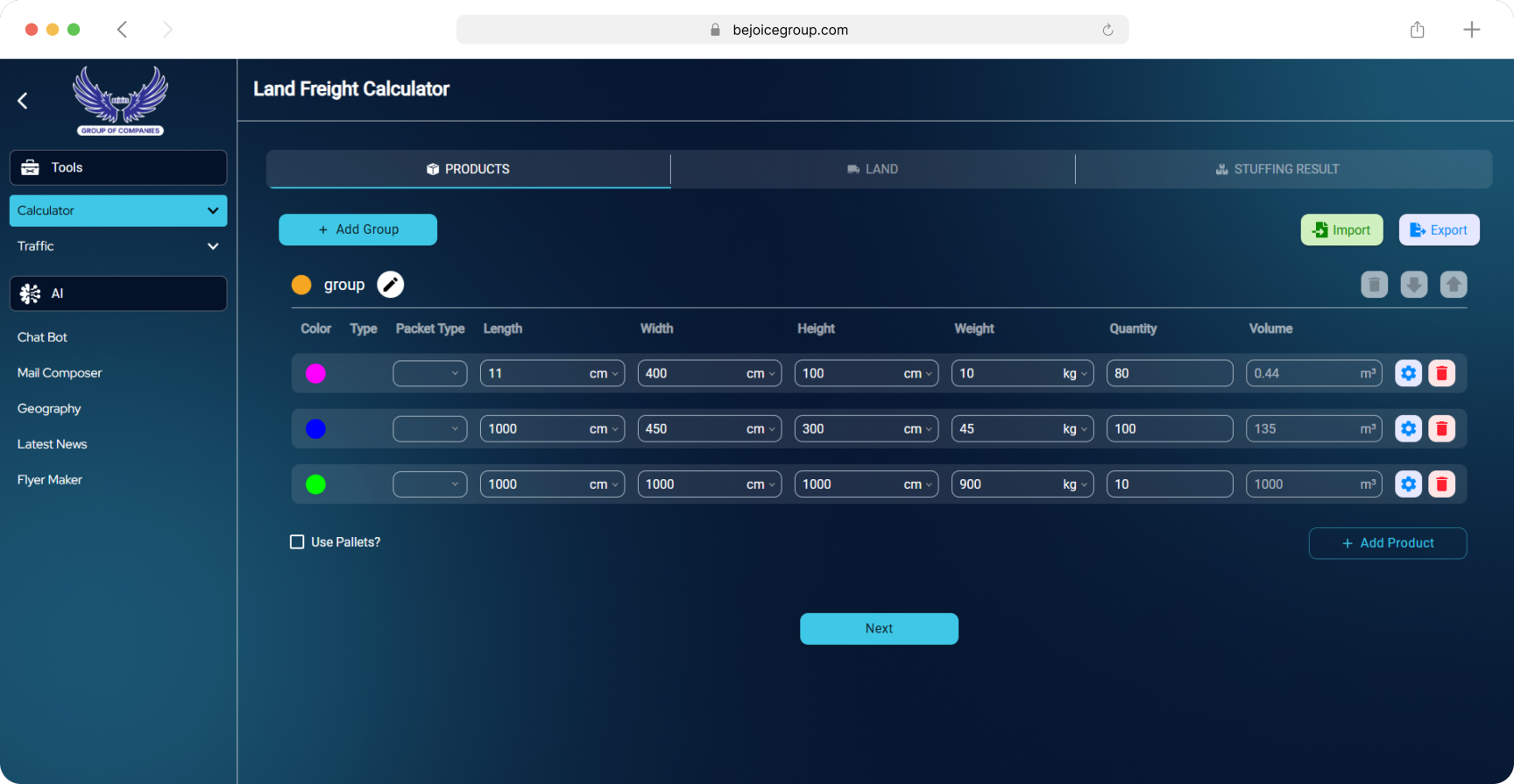Collapse sidebar with the back chevron
The width and height of the screenshot is (1514, 784).
(x=23, y=102)
